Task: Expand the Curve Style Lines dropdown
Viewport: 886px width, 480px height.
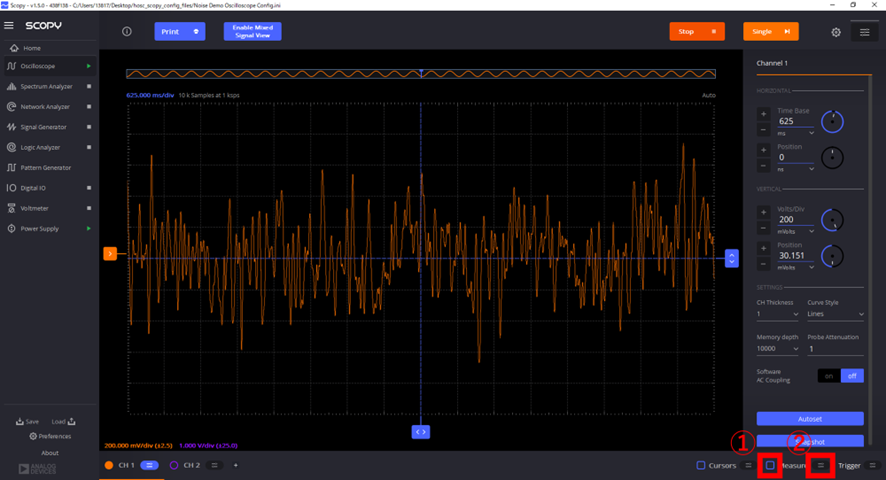Action: pos(835,314)
